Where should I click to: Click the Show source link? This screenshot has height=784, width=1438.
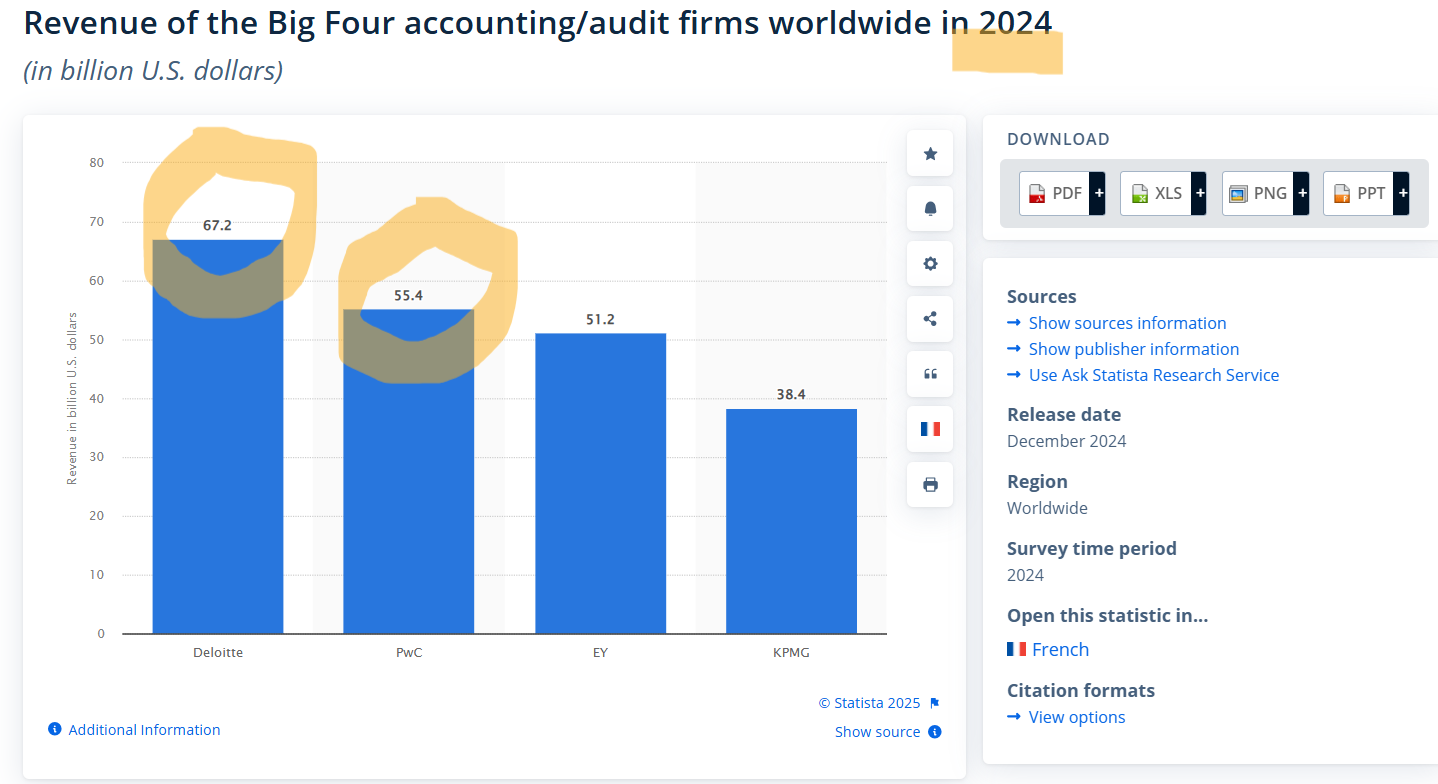coord(877,732)
